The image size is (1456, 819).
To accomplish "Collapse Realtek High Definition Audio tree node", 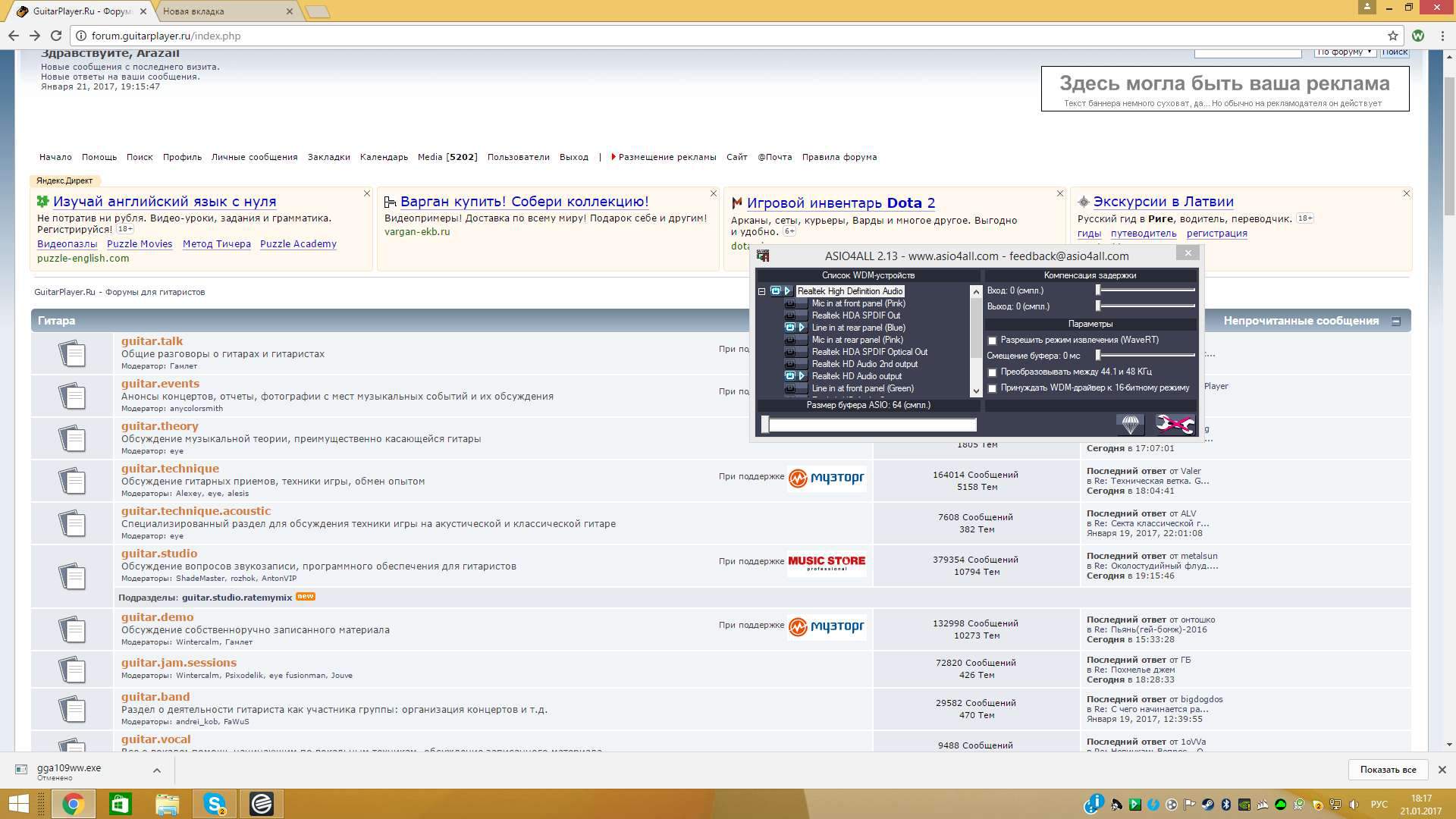I will [x=762, y=291].
